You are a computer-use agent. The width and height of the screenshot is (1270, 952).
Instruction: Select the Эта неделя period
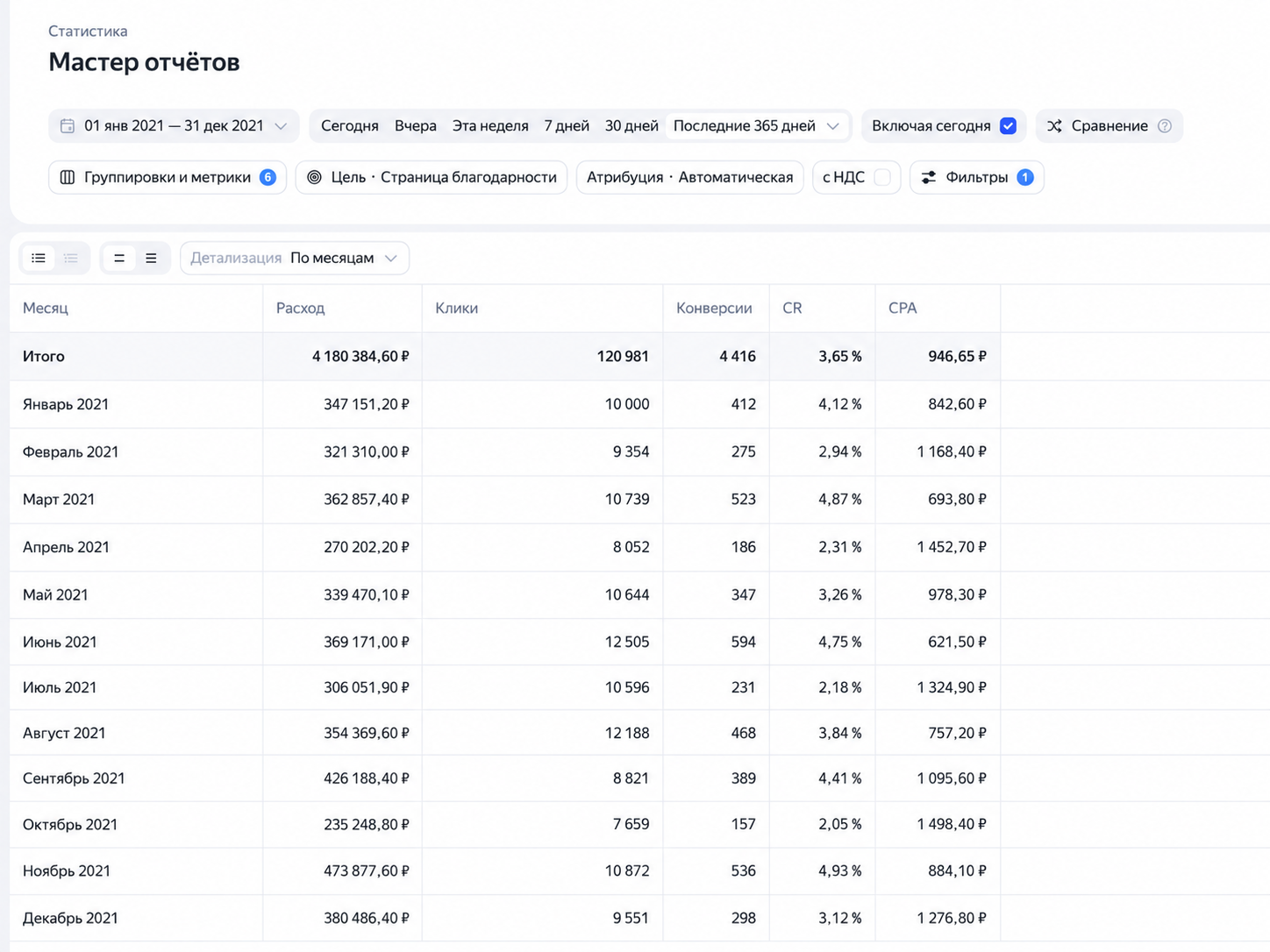[490, 126]
